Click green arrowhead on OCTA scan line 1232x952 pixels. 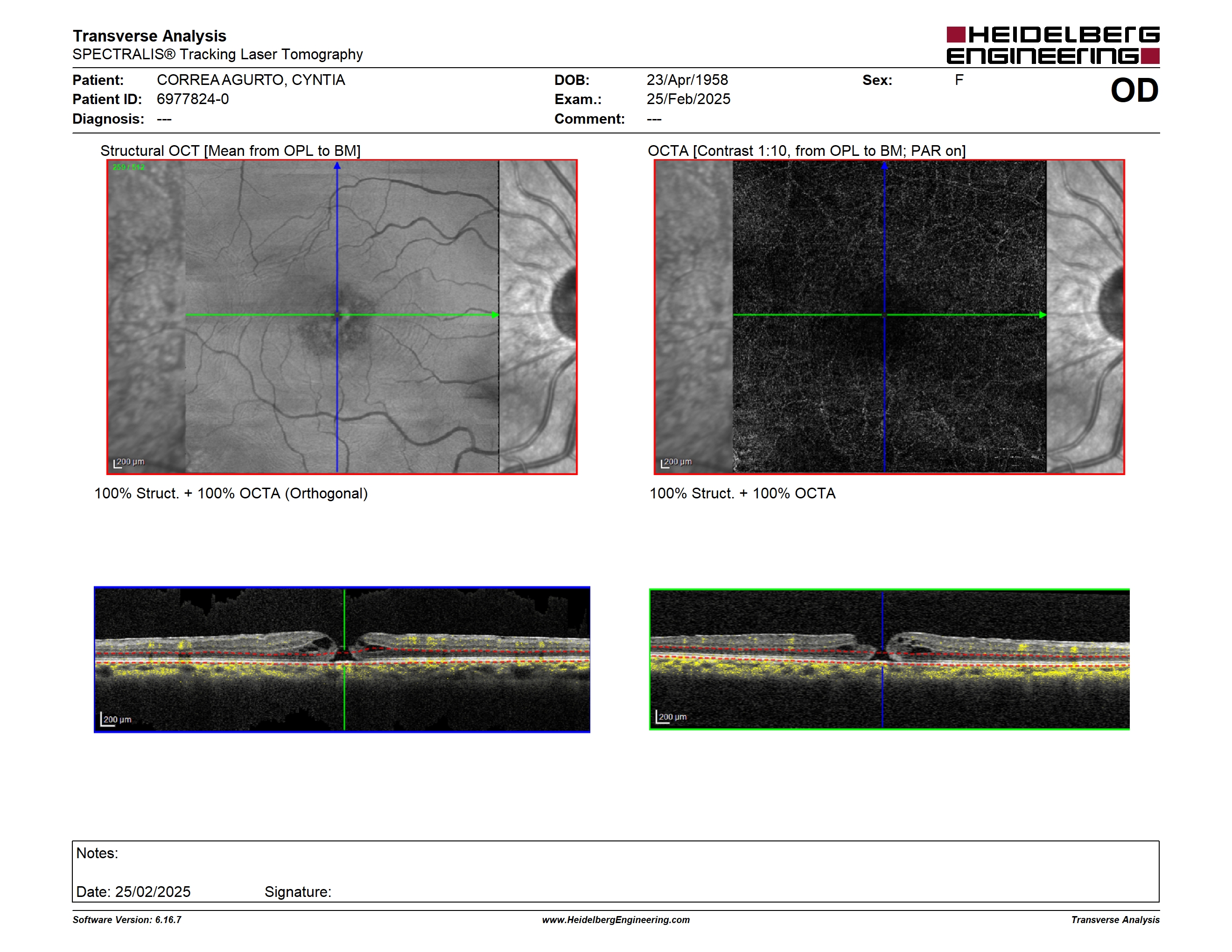[x=1043, y=315]
